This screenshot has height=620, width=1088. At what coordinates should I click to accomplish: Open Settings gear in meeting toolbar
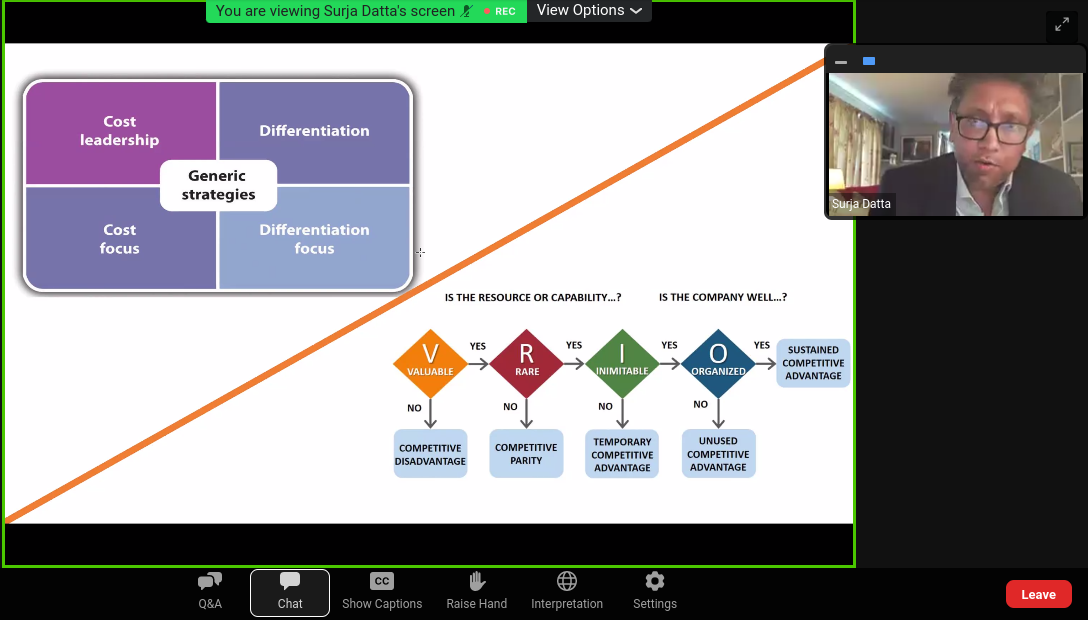pos(655,591)
